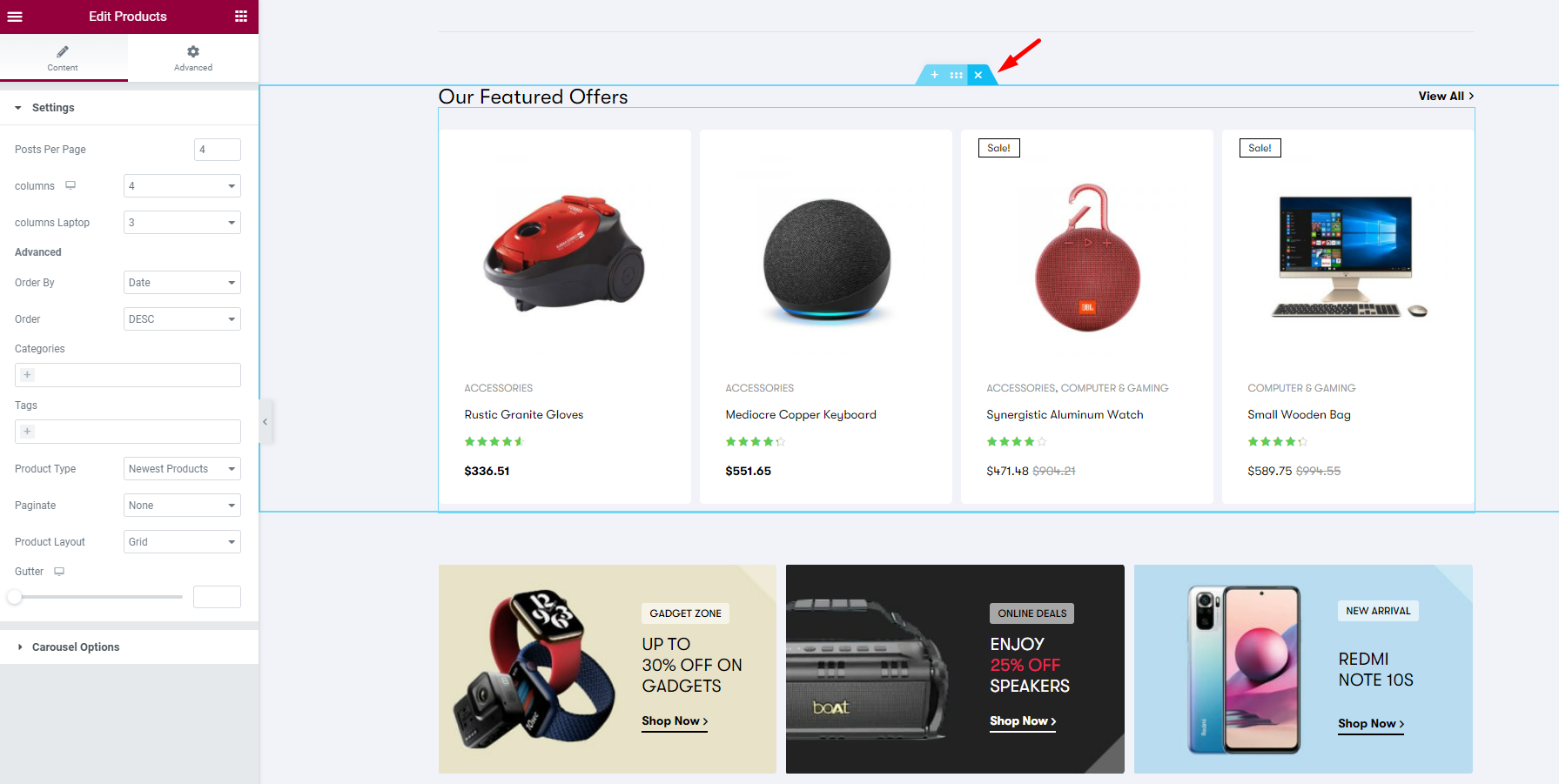Open the Order By dropdown
The height and width of the screenshot is (784, 1559).
pos(182,283)
